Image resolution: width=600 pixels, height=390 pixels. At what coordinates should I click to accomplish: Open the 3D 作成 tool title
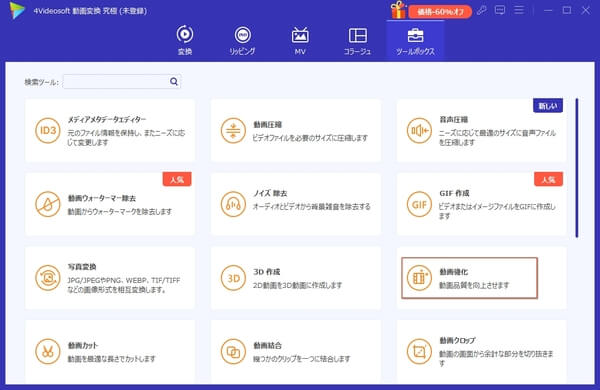coord(266,272)
